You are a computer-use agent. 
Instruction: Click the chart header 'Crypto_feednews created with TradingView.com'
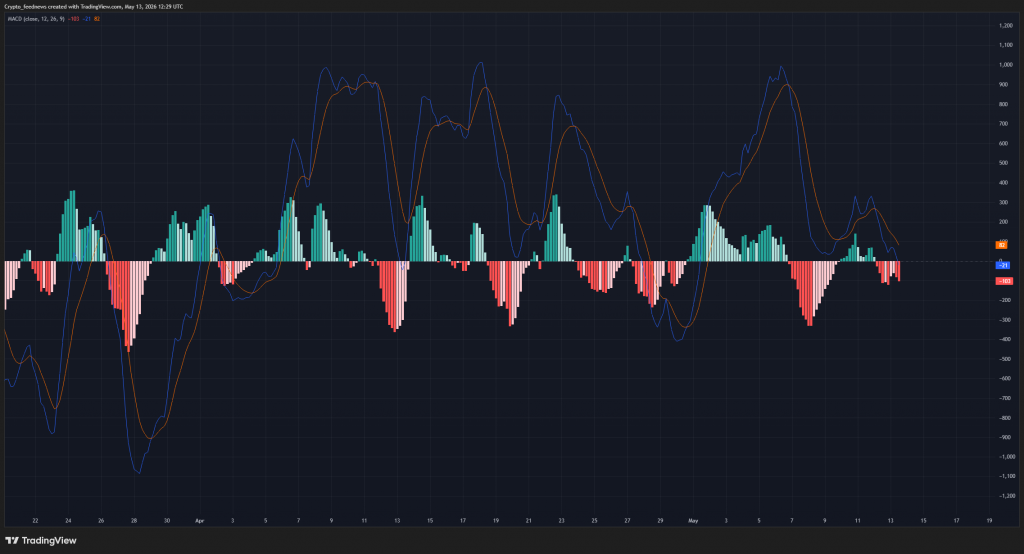pyautogui.click(x=63, y=7)
